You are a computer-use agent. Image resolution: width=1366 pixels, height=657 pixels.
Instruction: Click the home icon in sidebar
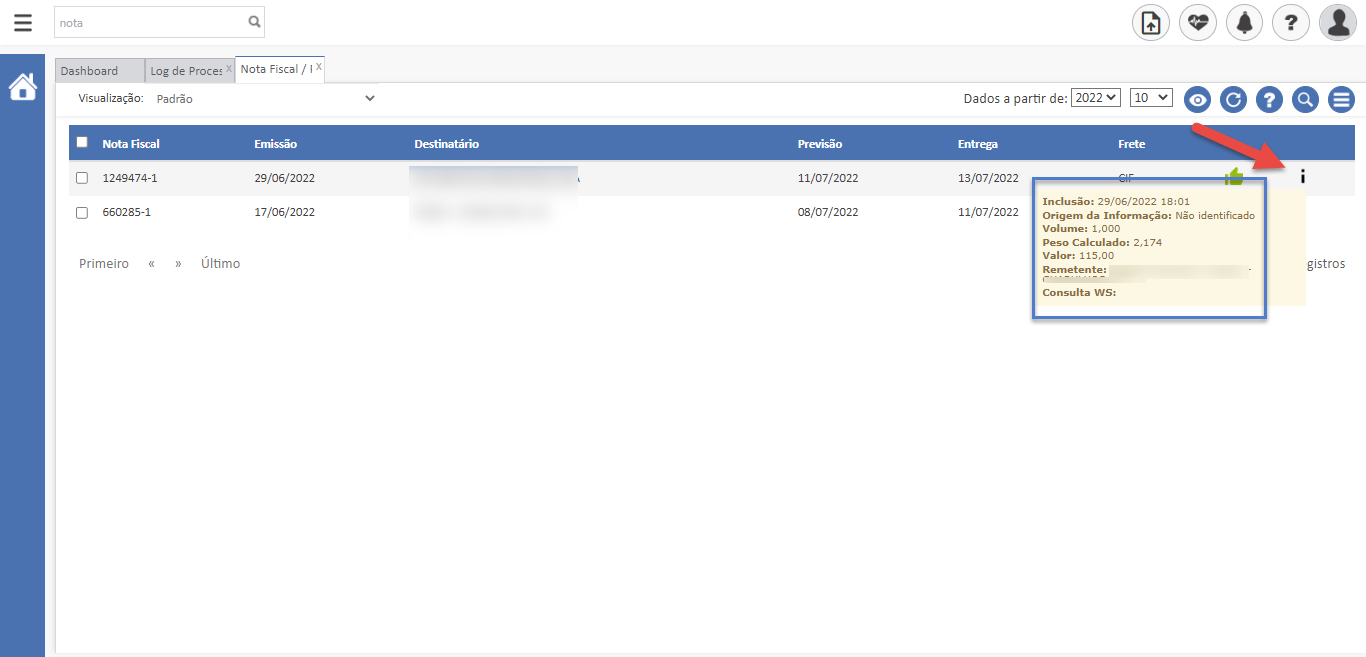[22, 88]
